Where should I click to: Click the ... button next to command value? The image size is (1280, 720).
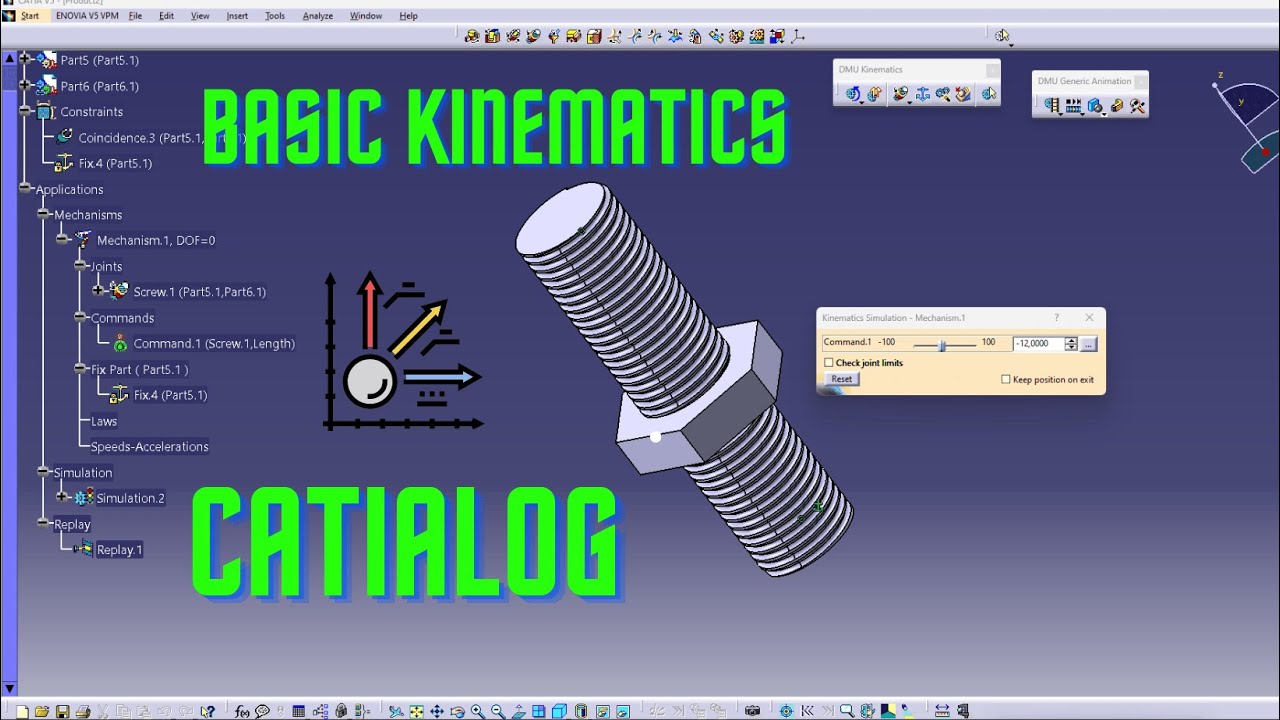point(1089,344)
